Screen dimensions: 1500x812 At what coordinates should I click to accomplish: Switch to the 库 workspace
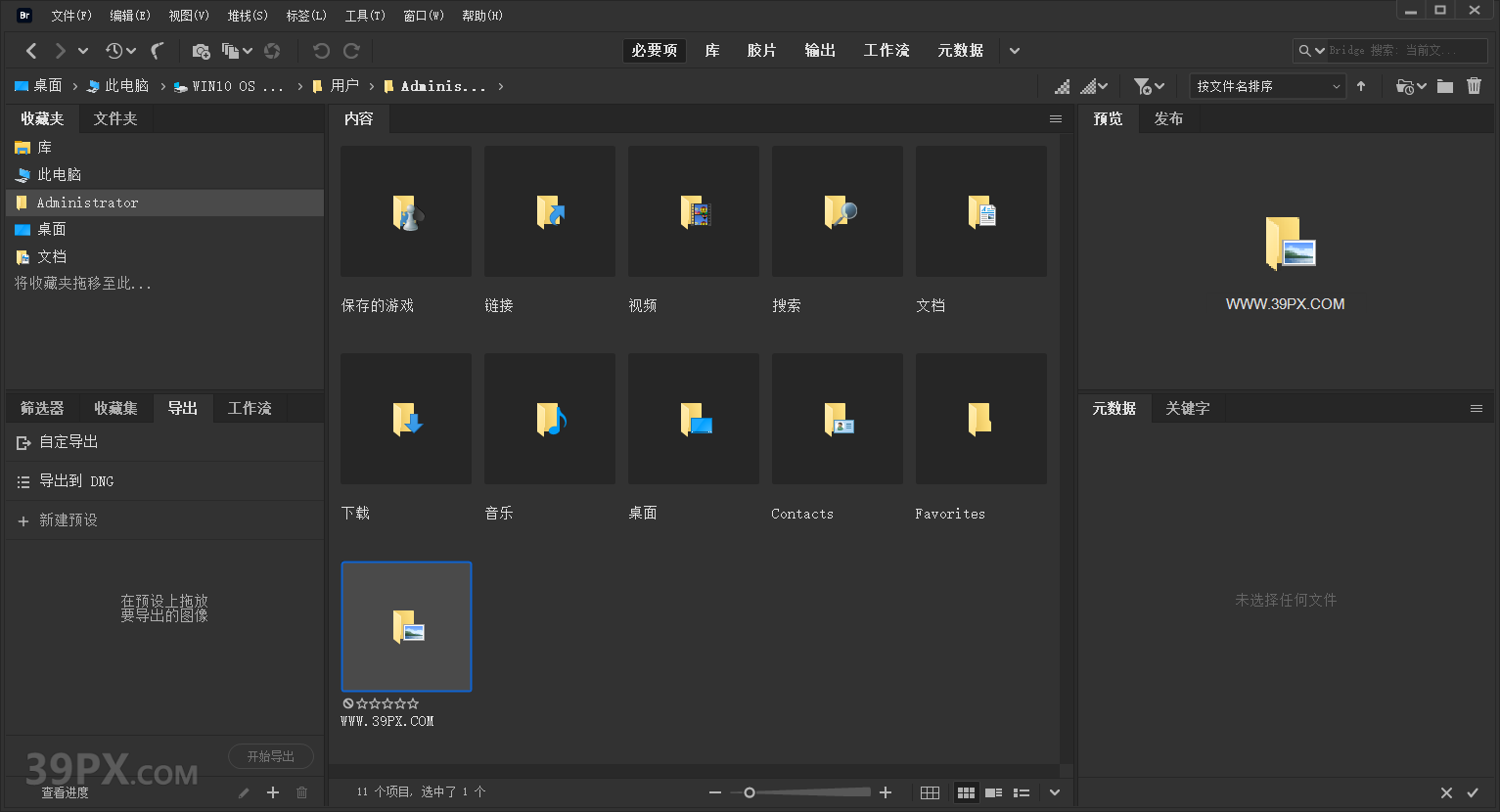(x=712, y=51)
